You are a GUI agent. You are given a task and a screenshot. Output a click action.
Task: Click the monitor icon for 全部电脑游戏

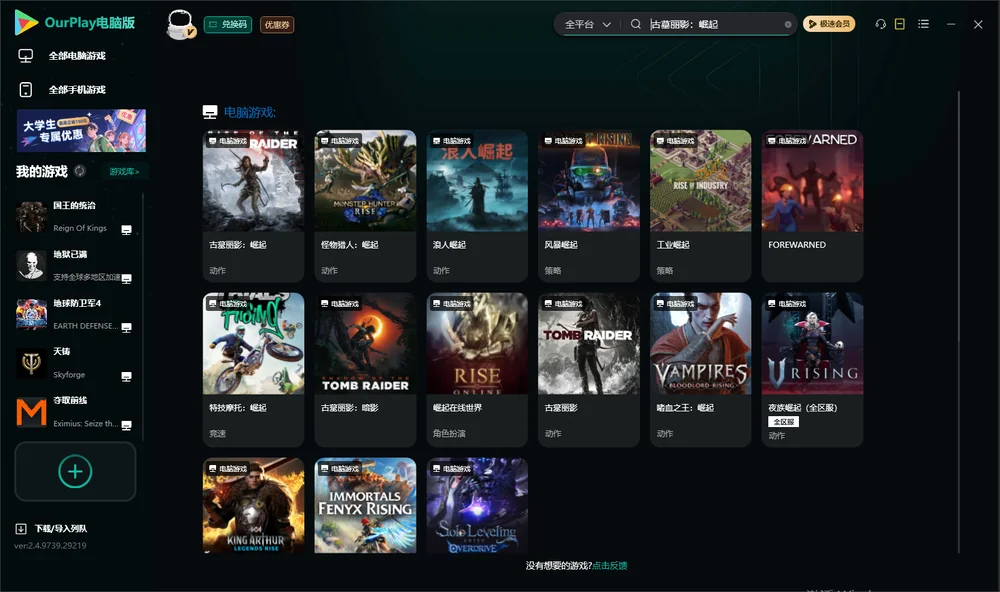click(26, 56)
